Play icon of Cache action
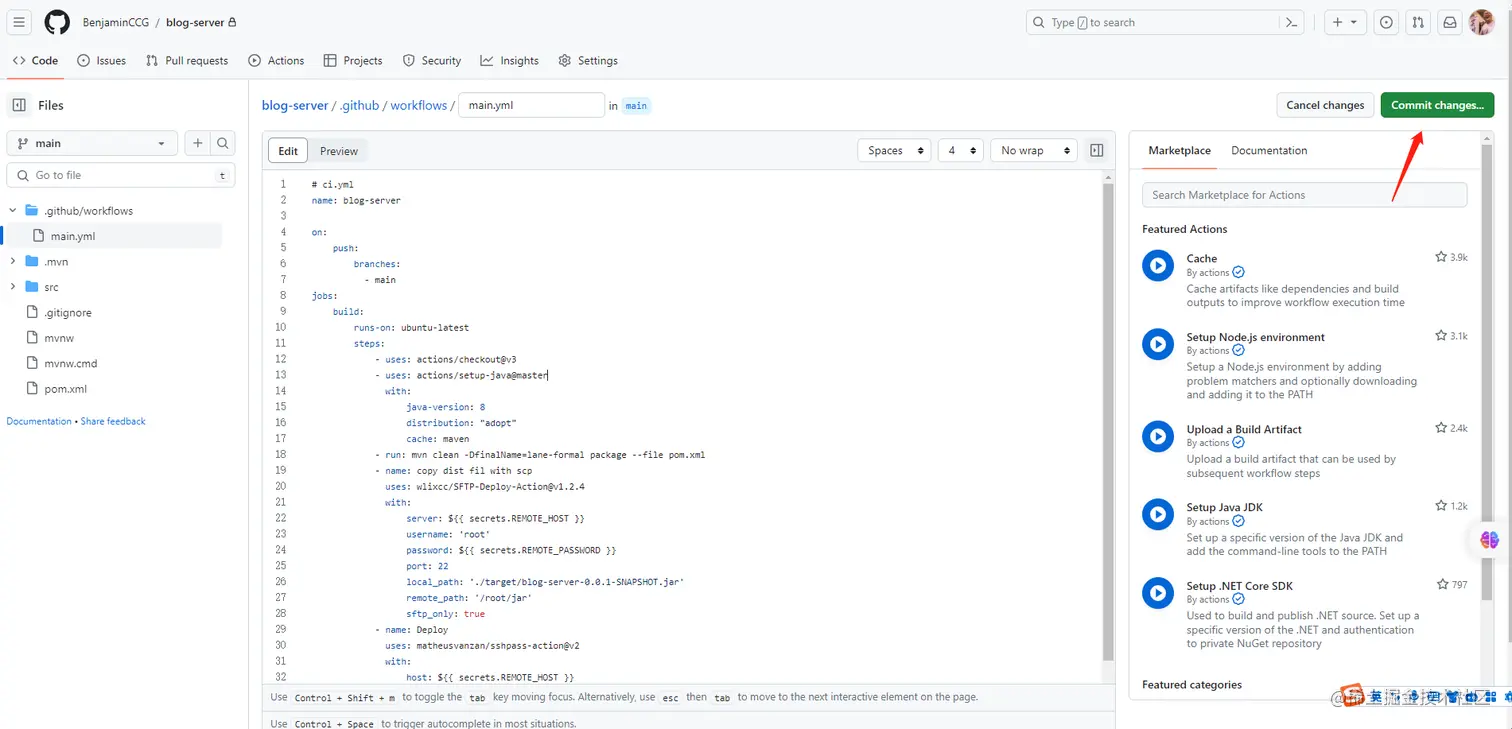 [1158, 266]
